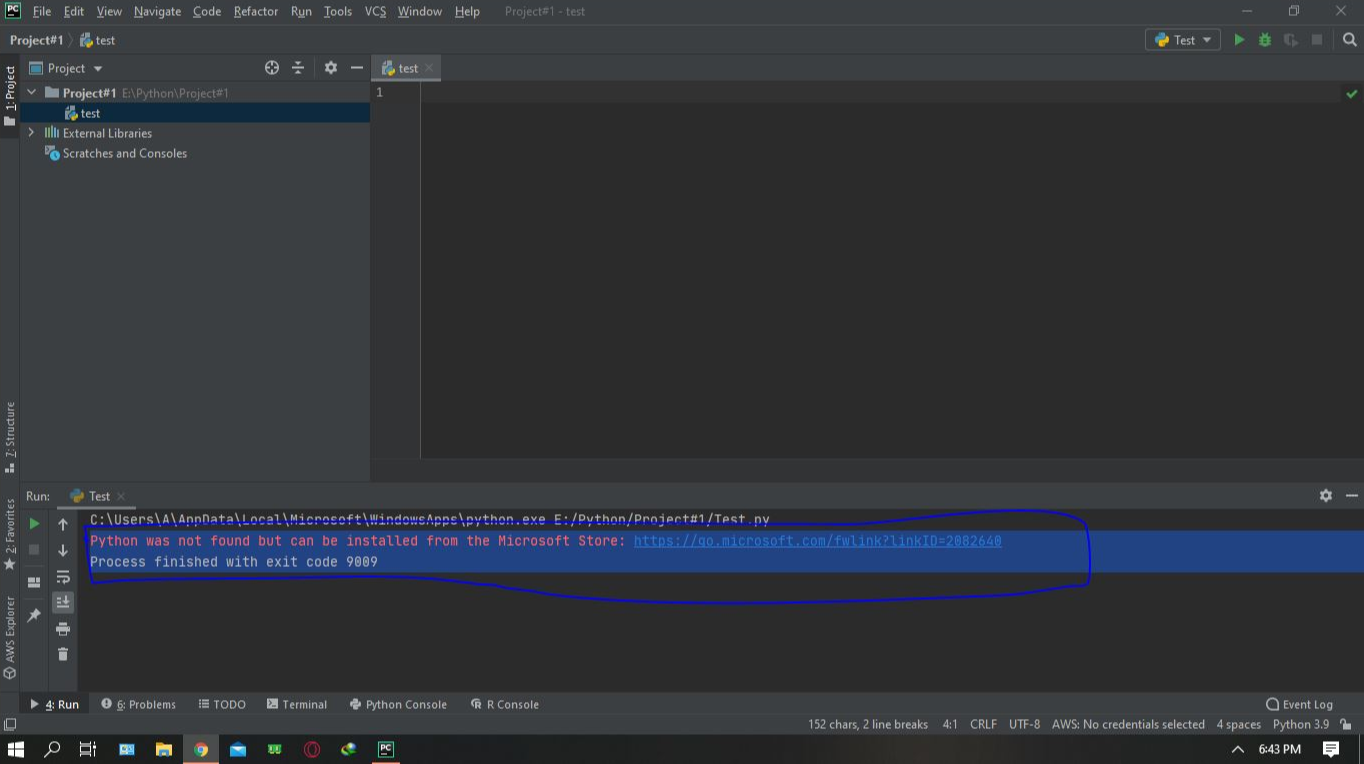Hide the Run tool window
1364x764 pixels.
tap(1352, 496)
